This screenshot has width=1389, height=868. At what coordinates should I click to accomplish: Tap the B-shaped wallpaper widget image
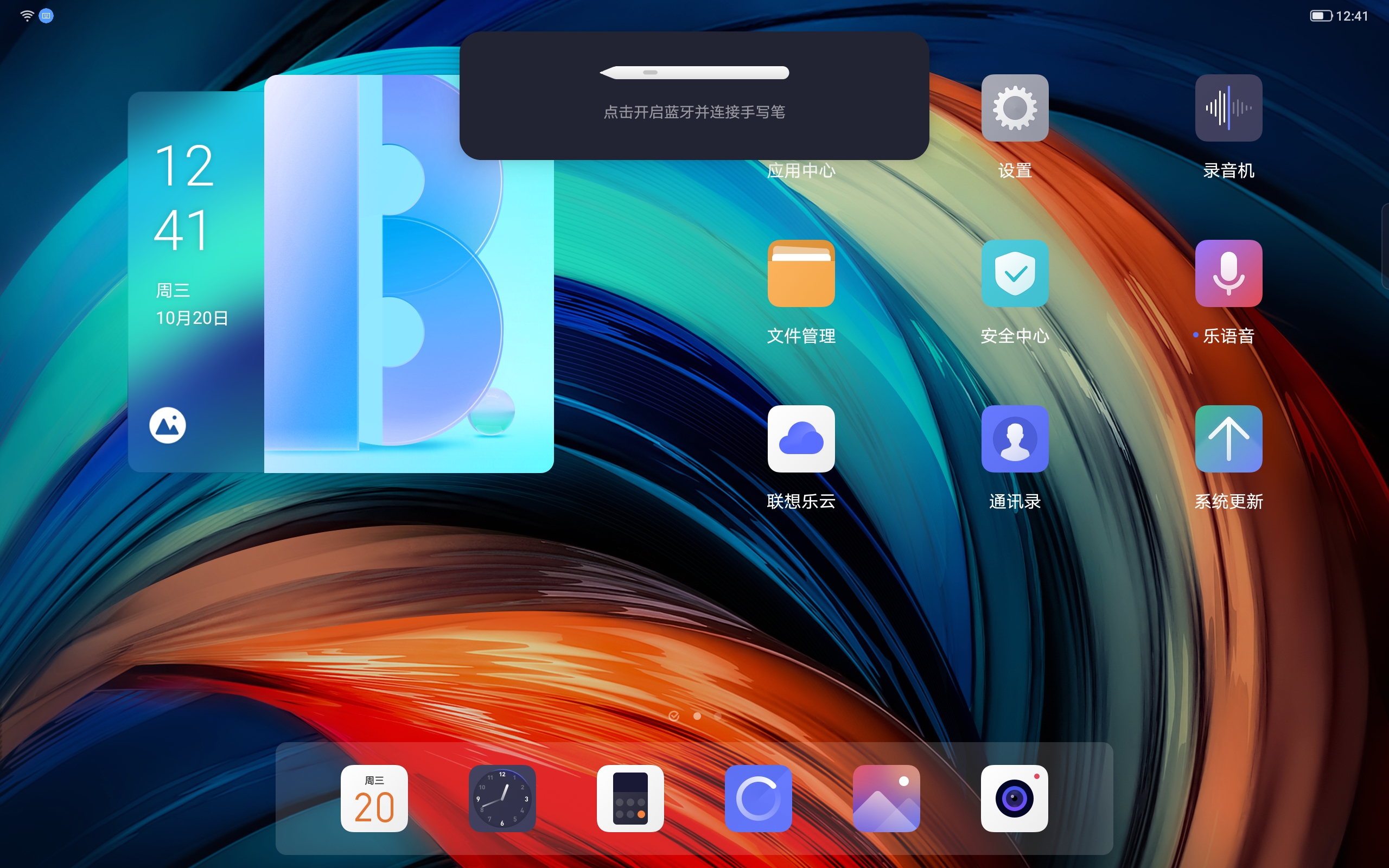(409, 273)
